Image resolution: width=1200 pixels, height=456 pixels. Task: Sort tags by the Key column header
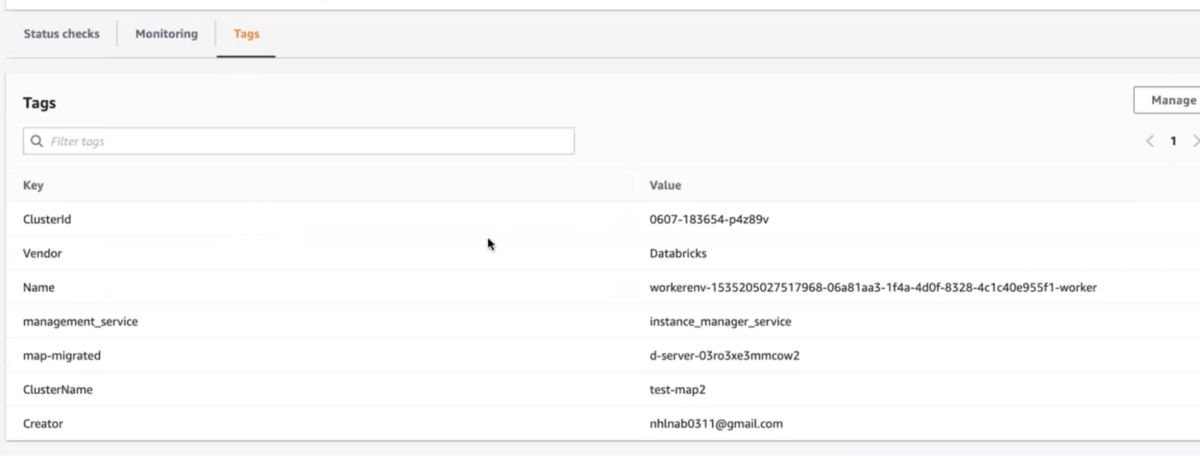pyautogui.click(x=33, y=185)
